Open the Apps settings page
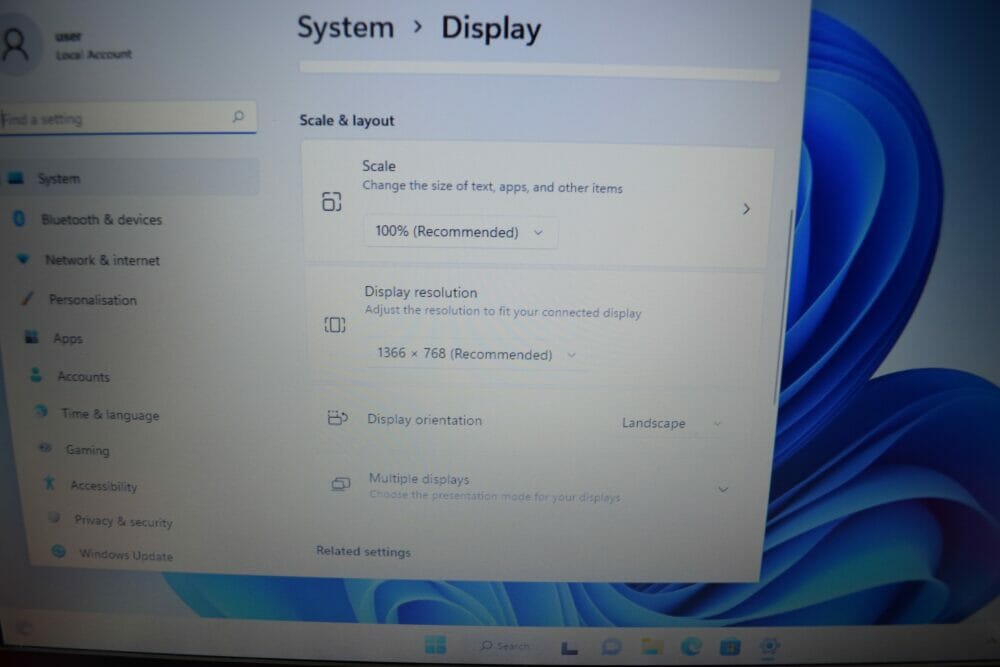Image resolution: width=1000 pixels, height=667 pixels. tap(68, 338)
